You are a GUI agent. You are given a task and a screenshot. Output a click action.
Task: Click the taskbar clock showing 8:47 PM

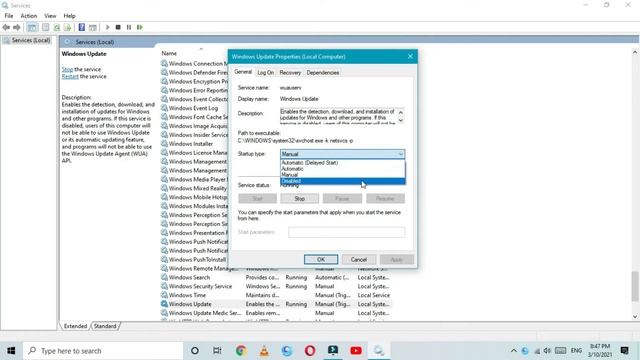[x=600, y=351]
